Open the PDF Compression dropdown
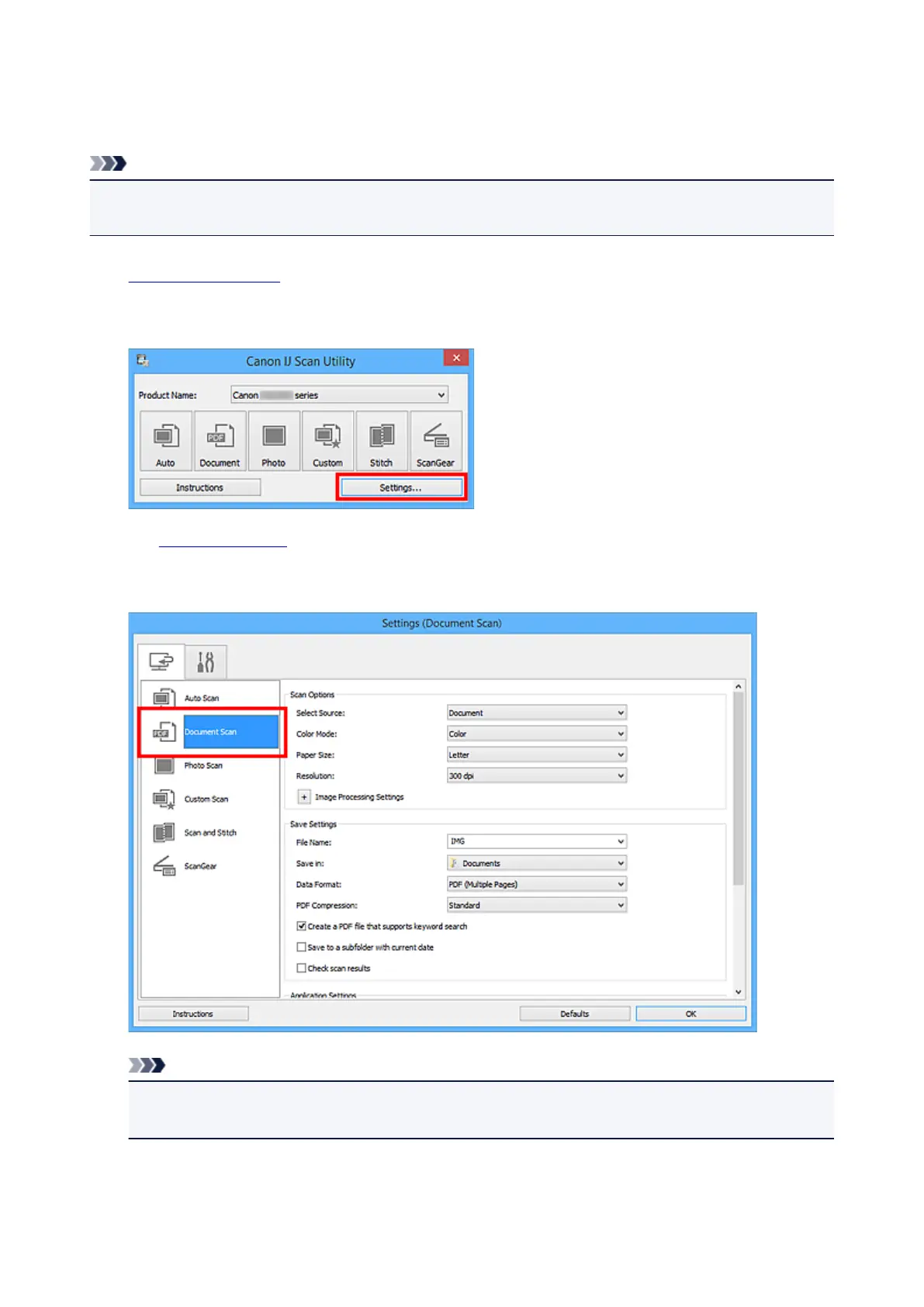 point(537,905)
